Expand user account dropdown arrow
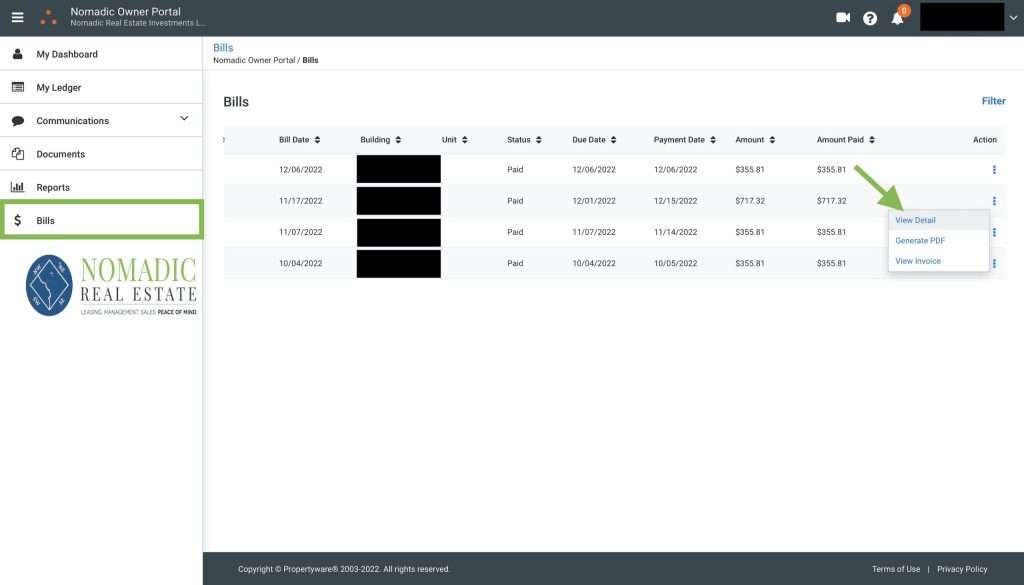 1013,17
